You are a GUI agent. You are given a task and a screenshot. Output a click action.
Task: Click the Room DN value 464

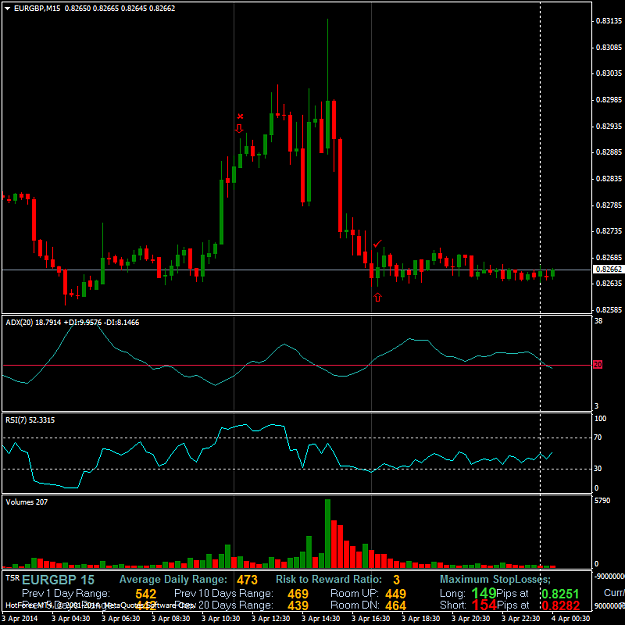point(395,605)
